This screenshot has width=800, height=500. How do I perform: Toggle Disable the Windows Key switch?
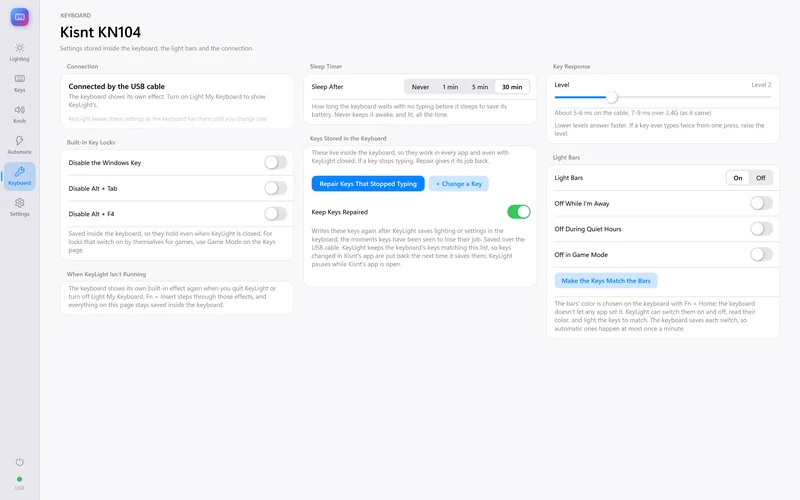click(276, 163)
